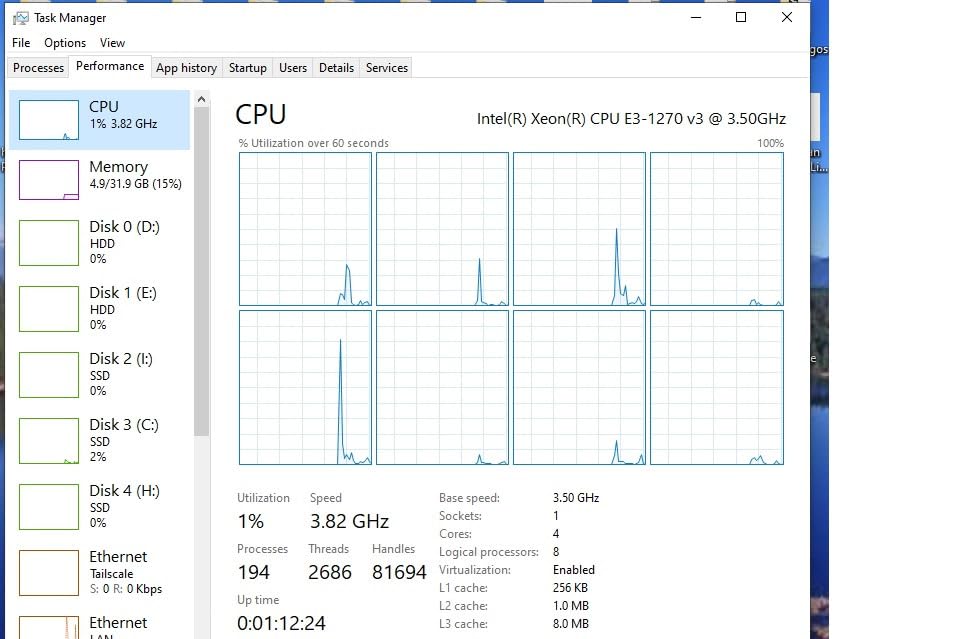Viewport: 960px width, 639px height.
Task: Click the first logical processor utilization graph
Action: tap(305, 229)
